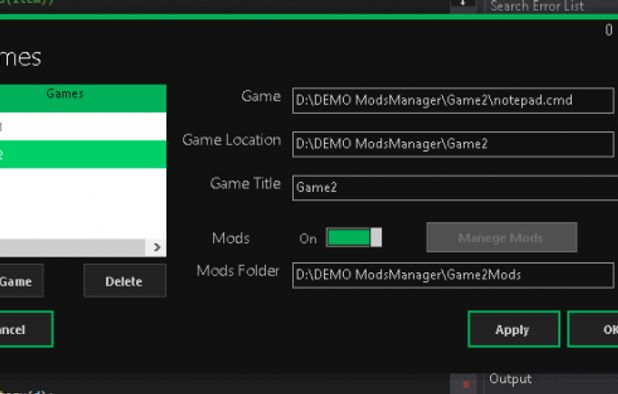This screenshot has width=618, height=394.
Task: Click the Cancel button
Action: pyautogui.click(x=26, y=329)
